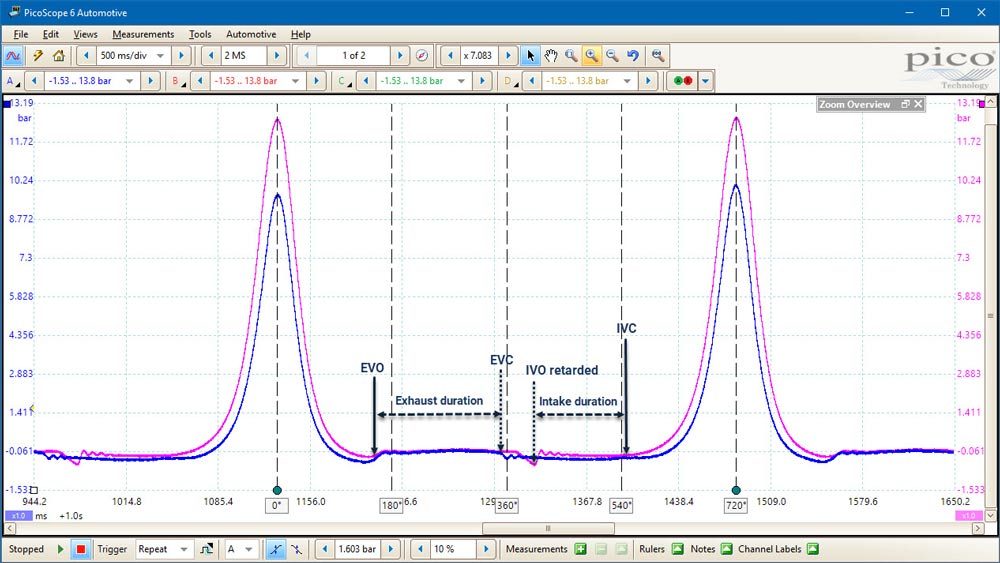This screenshot has height=563, width=1000.
Task: Toggle the Channel Labels display
Action: point(812,549)
